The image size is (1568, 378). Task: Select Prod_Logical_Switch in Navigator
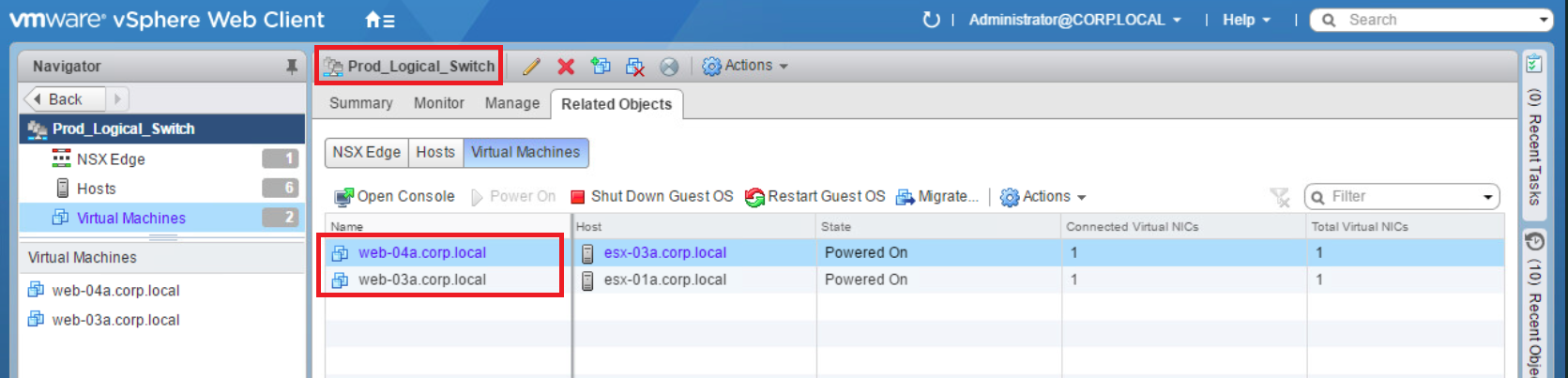[161, 129]
